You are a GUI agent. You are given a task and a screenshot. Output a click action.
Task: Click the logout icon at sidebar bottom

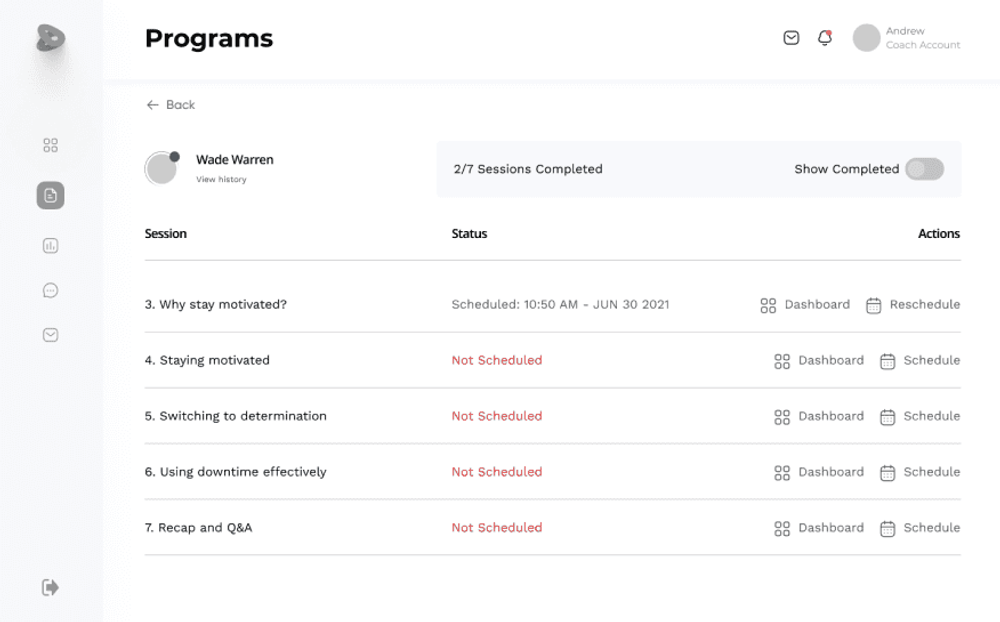pos(50,587)
